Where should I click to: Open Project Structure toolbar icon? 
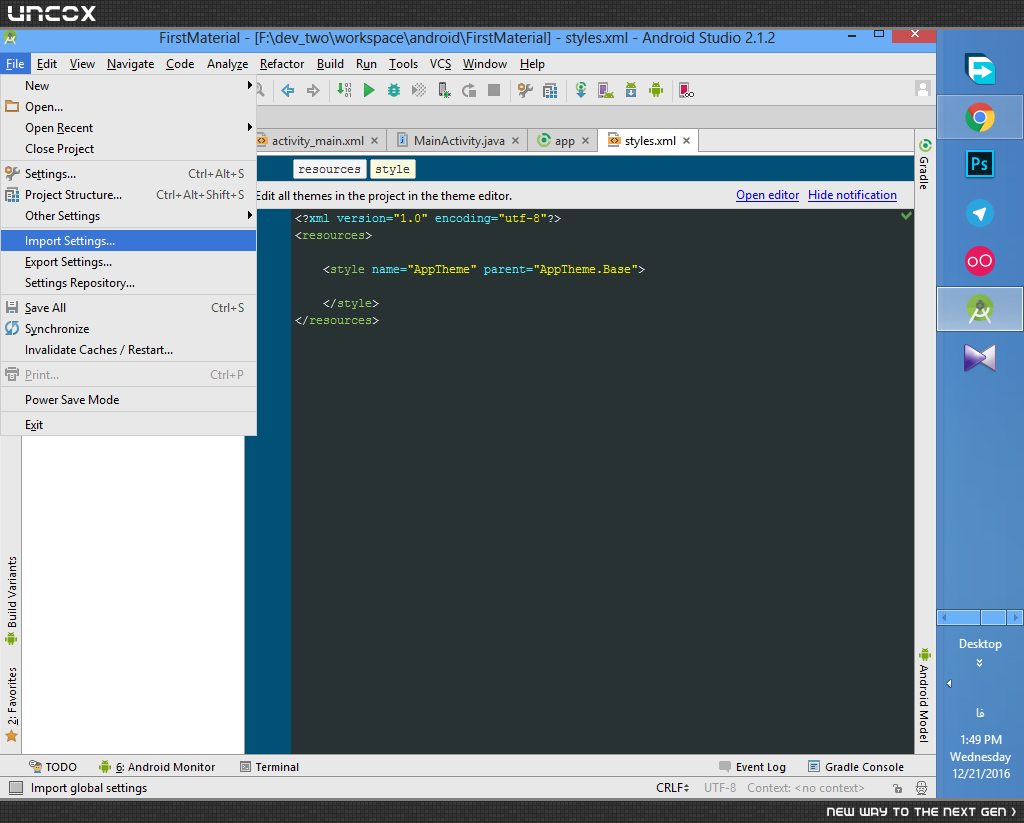551,90
